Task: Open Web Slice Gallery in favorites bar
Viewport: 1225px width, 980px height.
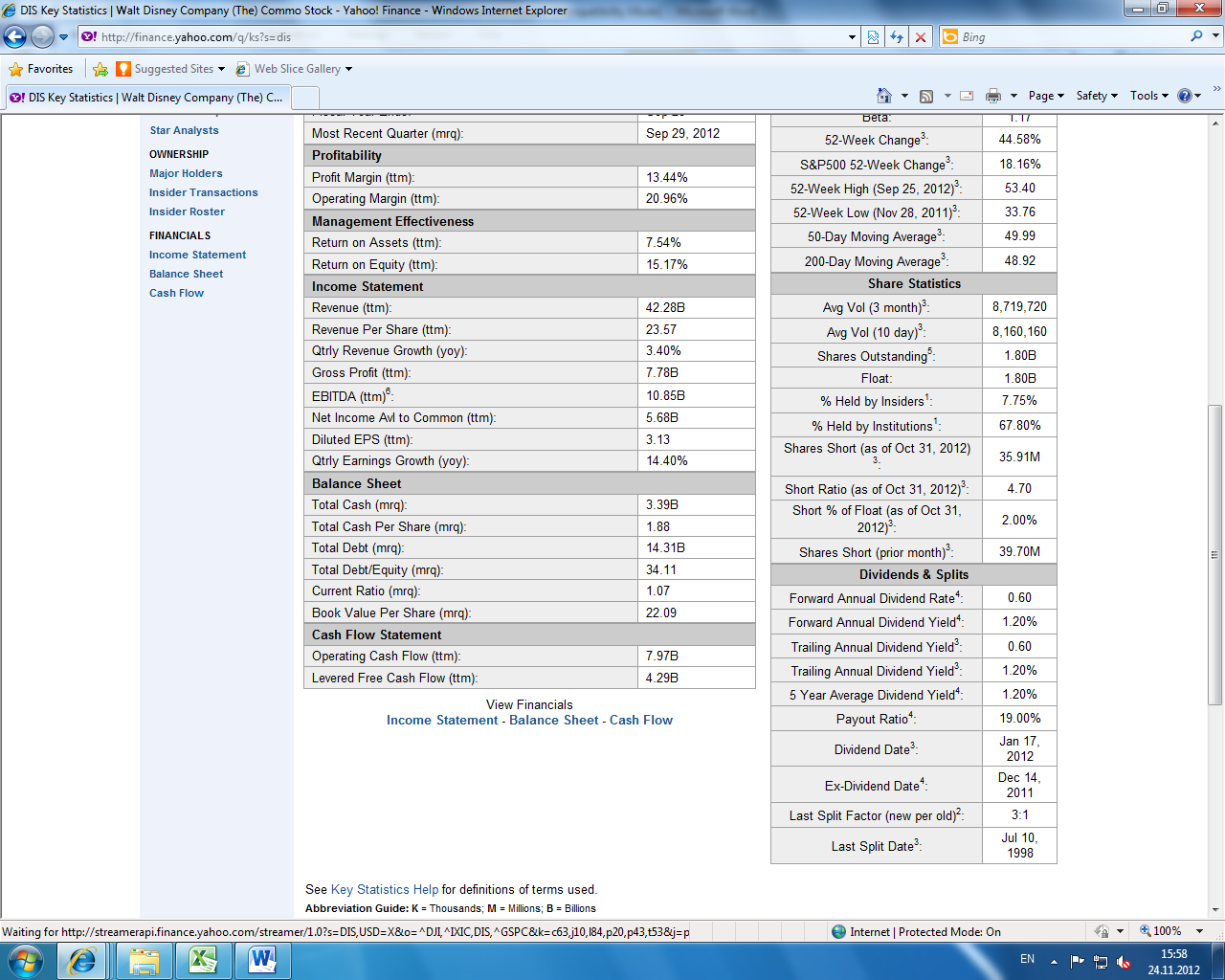Action: point(295,69)
